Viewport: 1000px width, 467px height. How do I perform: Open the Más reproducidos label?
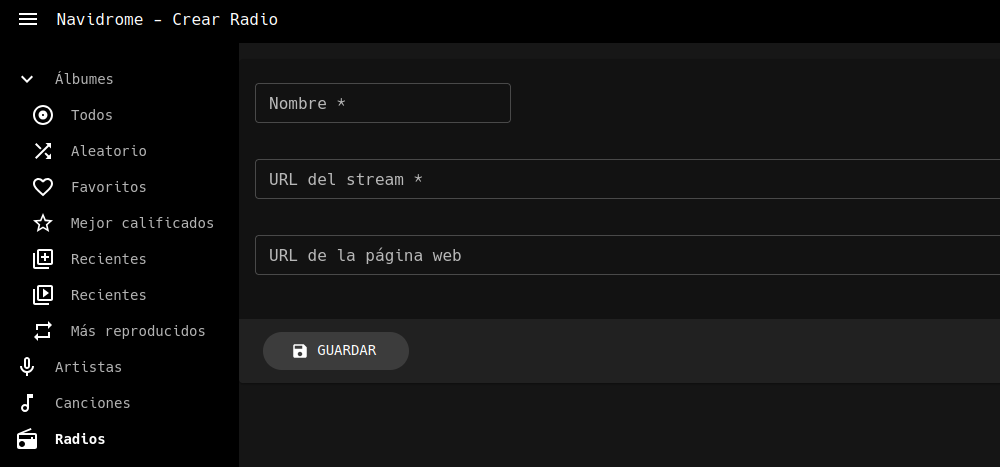(x=138, y=331)
